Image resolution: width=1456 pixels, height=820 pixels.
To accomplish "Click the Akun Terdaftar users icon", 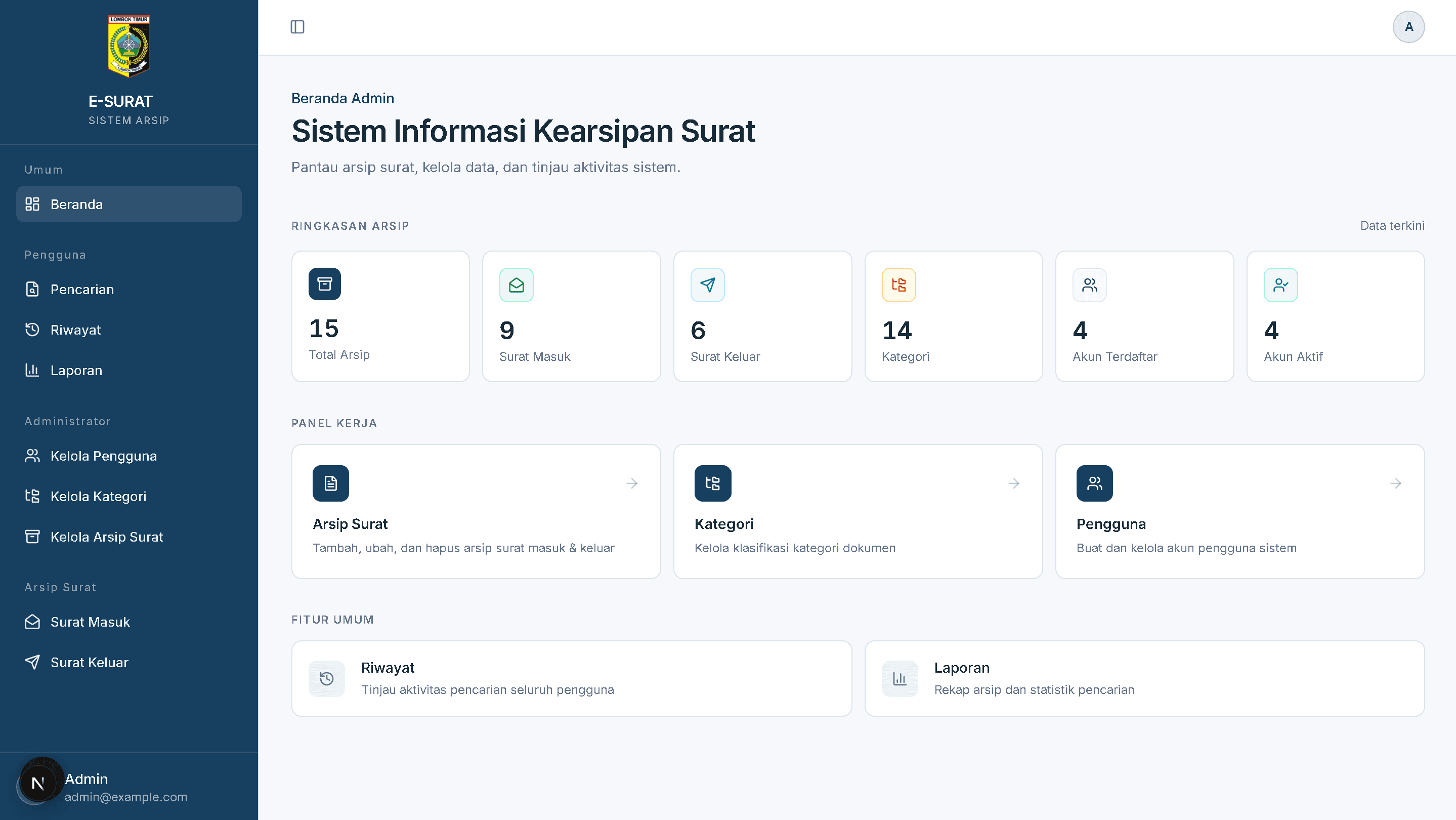I will pos(1089,285).
